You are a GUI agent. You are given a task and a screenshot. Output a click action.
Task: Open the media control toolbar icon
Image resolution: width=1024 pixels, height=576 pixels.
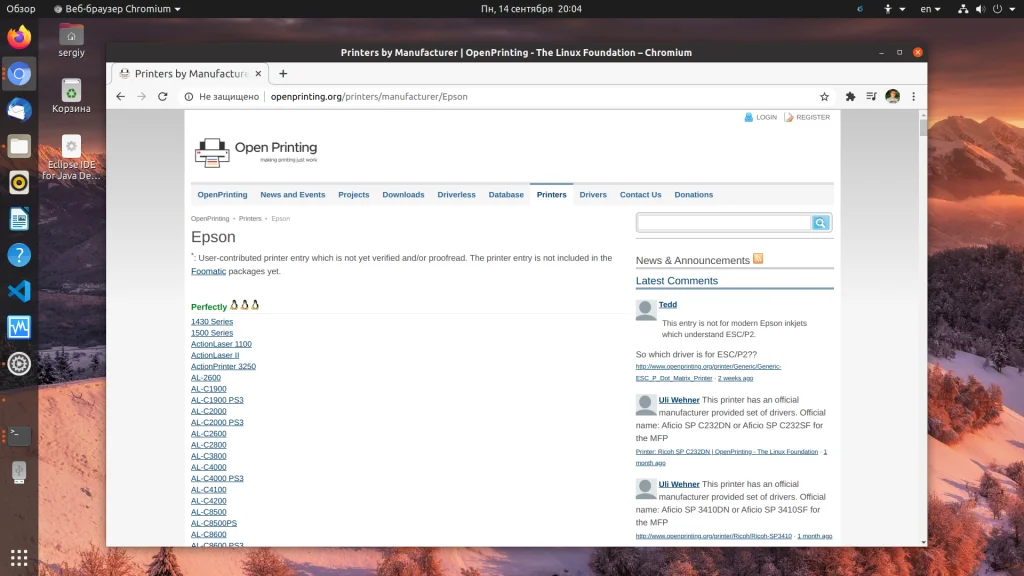(871, 97)
